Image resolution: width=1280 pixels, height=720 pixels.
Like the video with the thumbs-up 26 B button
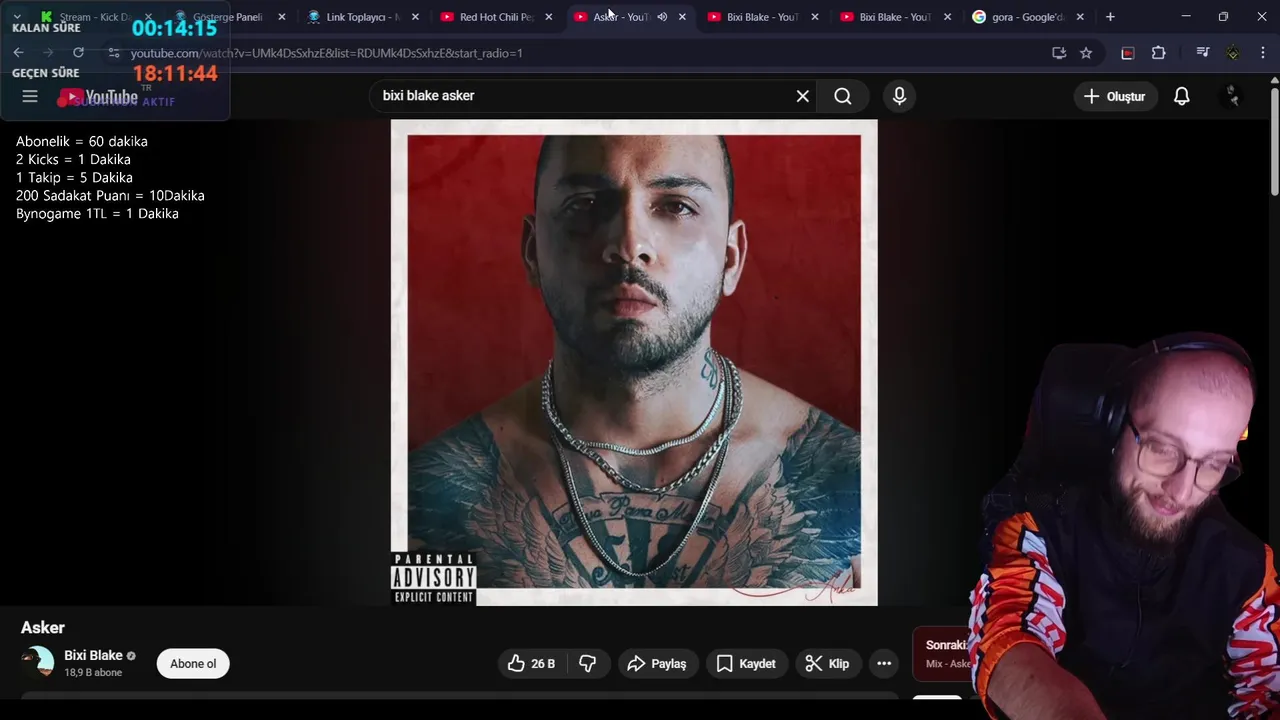click(531, 664)
